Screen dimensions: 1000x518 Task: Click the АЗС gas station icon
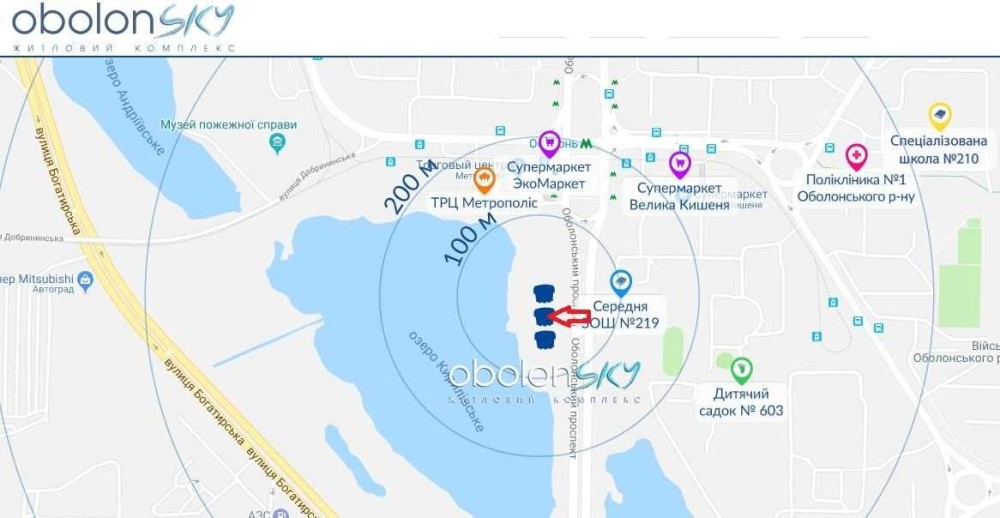(280, 514)
